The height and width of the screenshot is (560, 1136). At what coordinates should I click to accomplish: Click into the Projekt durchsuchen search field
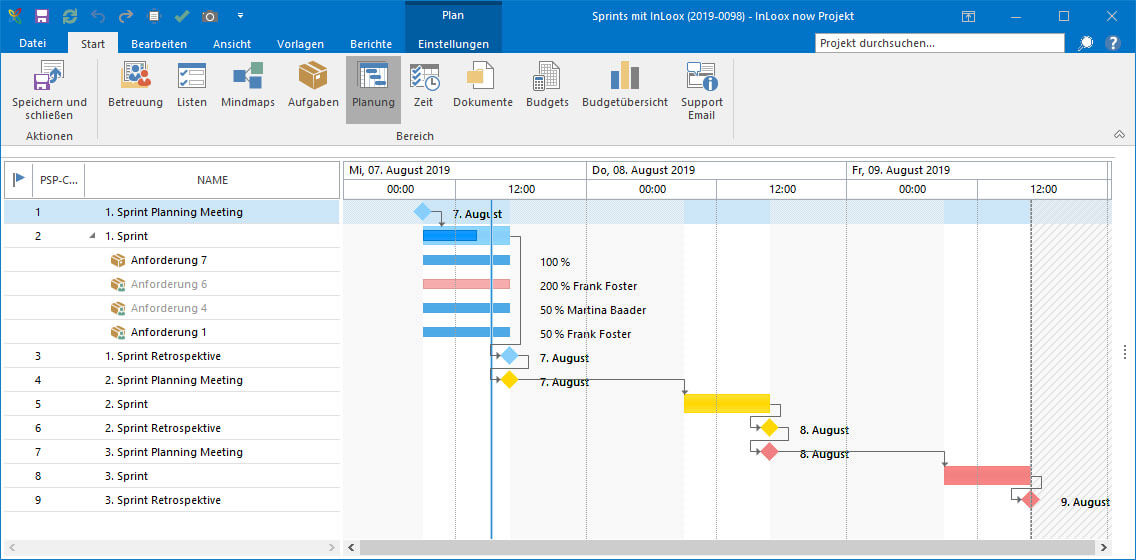point(940,43)
